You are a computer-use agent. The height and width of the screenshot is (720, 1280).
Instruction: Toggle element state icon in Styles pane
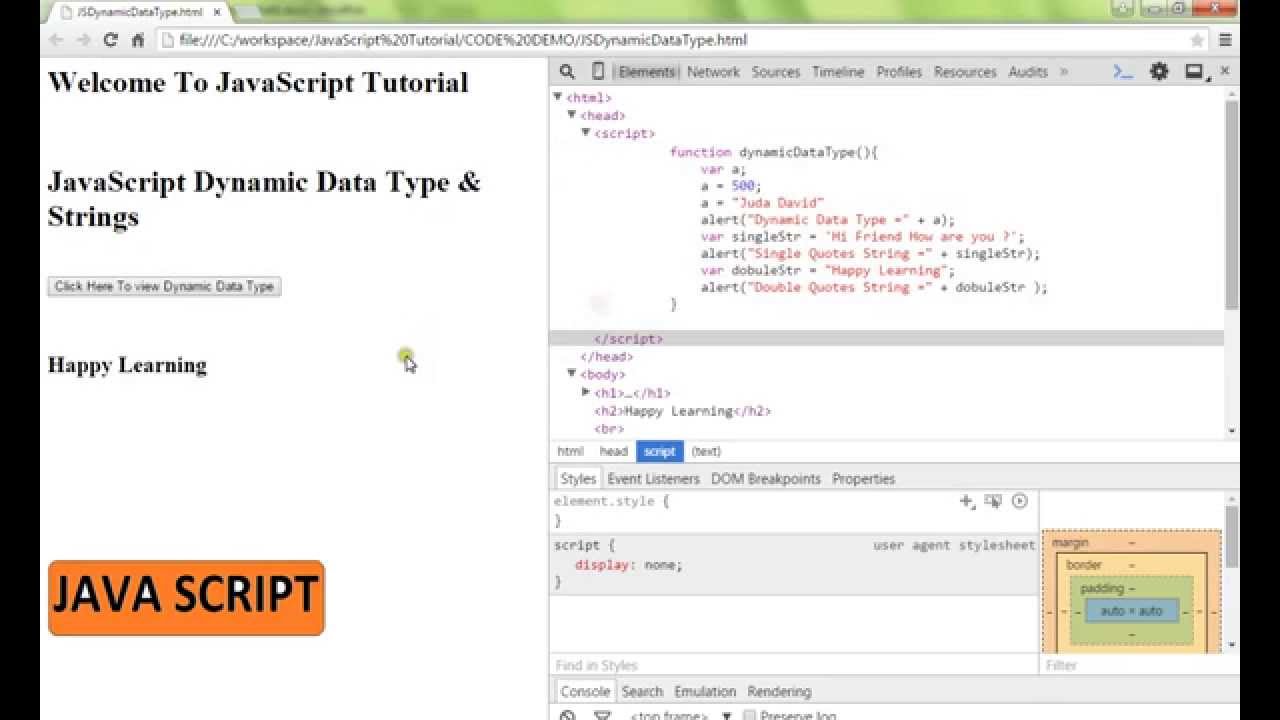point(993,501)
